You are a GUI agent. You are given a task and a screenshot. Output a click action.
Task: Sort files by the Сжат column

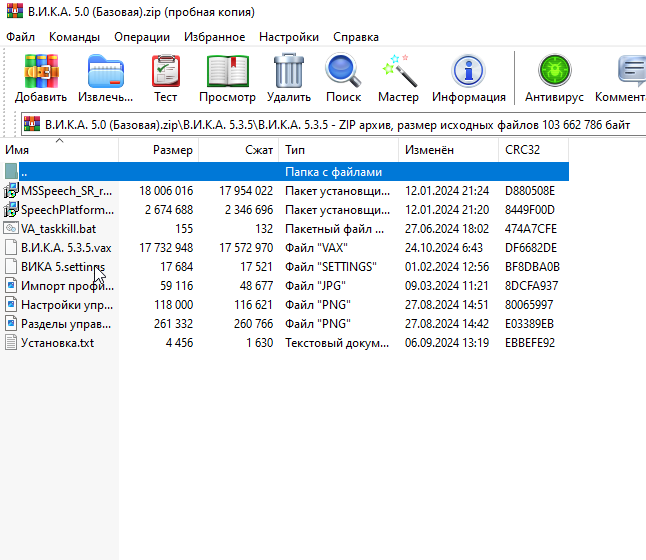coord(239,150)
